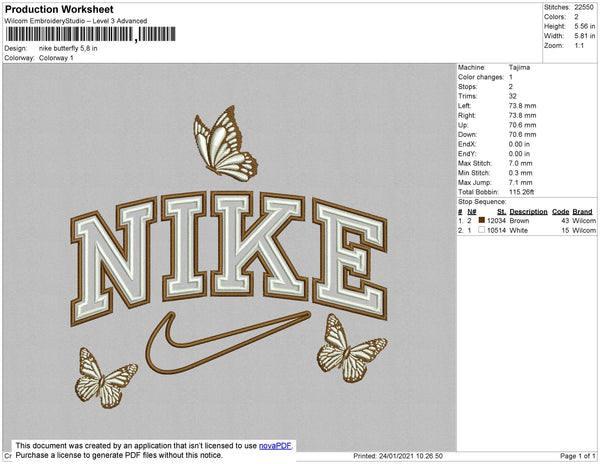This screenshot has width=600, height=464.
Task: Click the 'Code' column header
Action: tap(561, 212)
